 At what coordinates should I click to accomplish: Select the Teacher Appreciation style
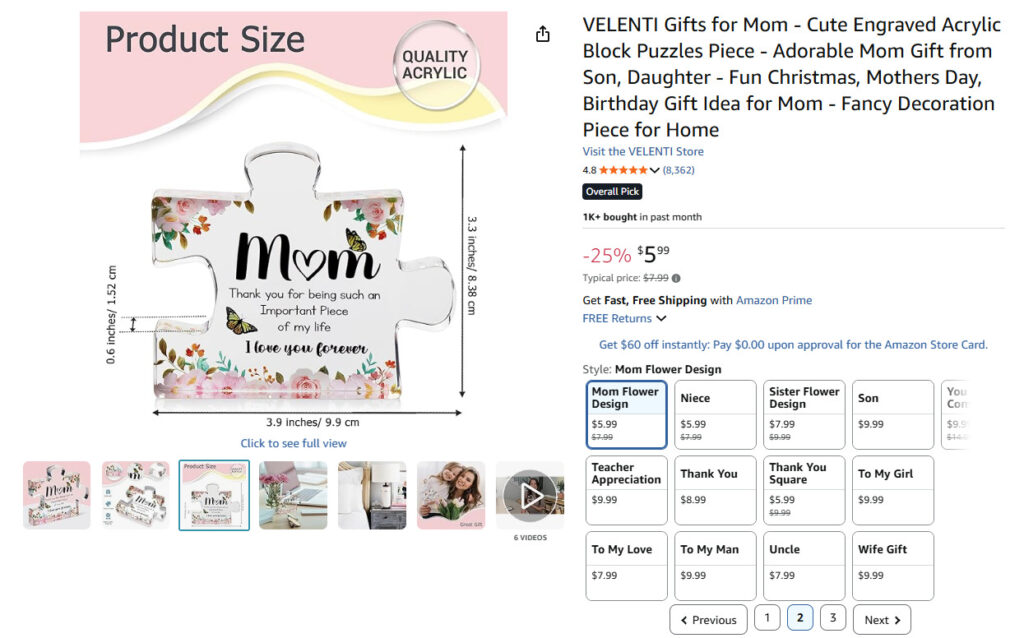pyautogui.click(x=626, y=489)
